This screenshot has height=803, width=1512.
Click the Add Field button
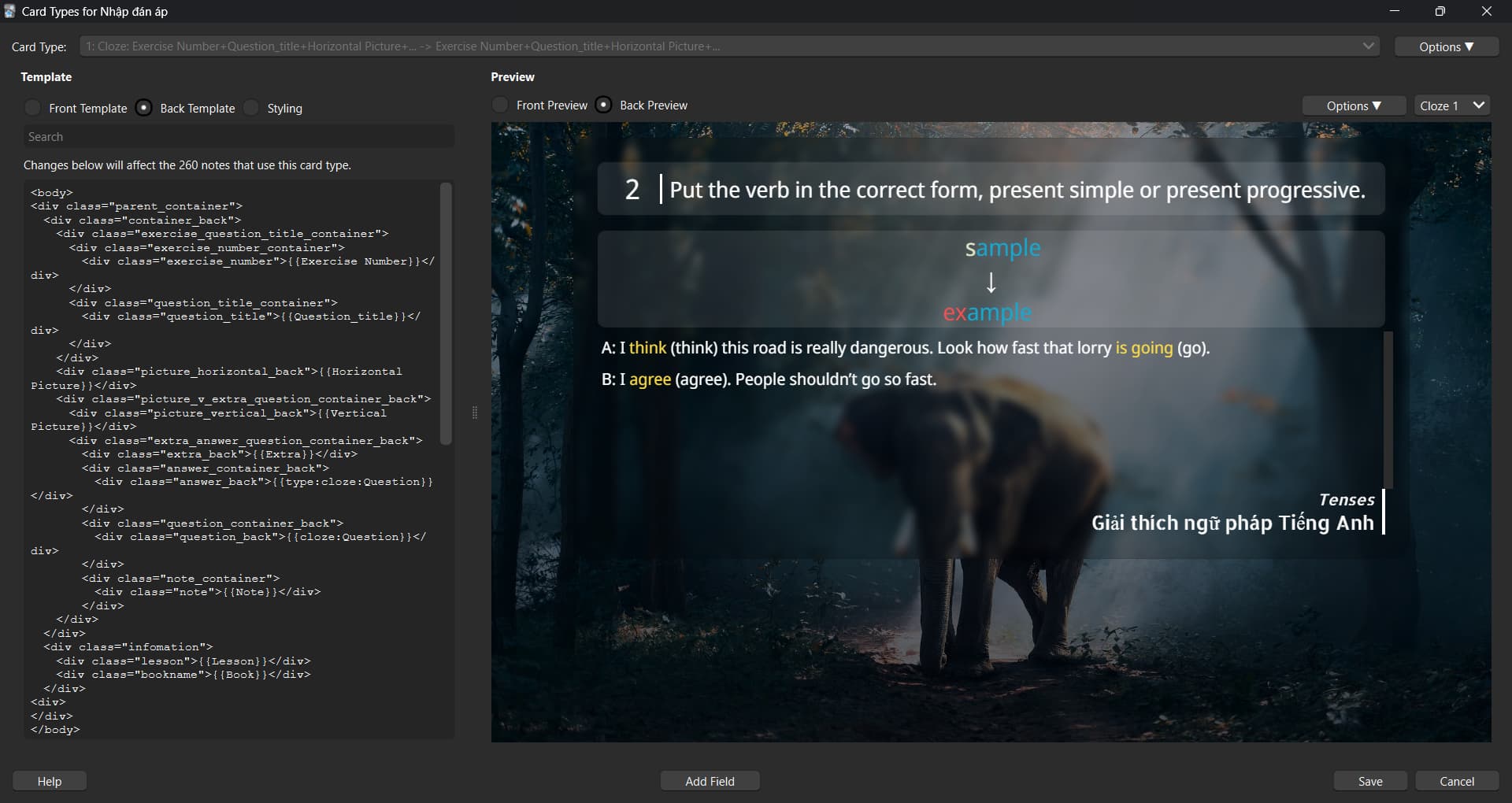(710, 781)
